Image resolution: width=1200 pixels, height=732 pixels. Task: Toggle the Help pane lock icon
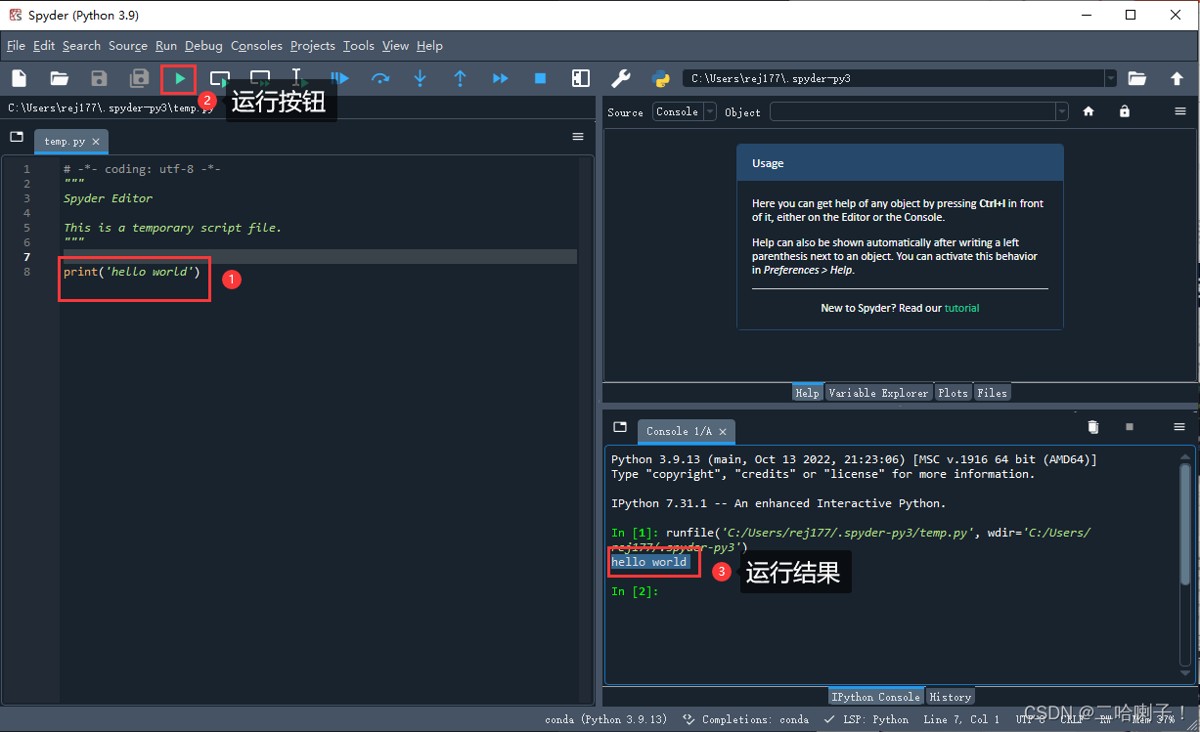pos(1124,112)
